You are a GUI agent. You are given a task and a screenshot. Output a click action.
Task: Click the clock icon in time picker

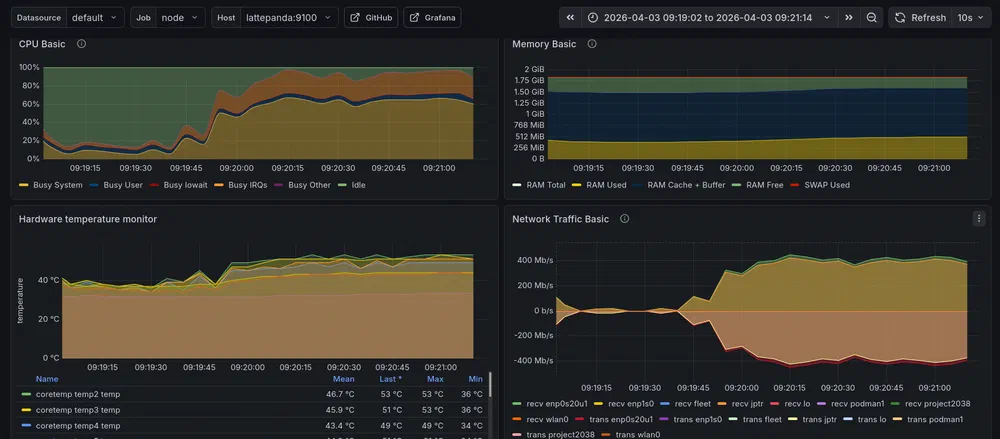coord(593,18)
